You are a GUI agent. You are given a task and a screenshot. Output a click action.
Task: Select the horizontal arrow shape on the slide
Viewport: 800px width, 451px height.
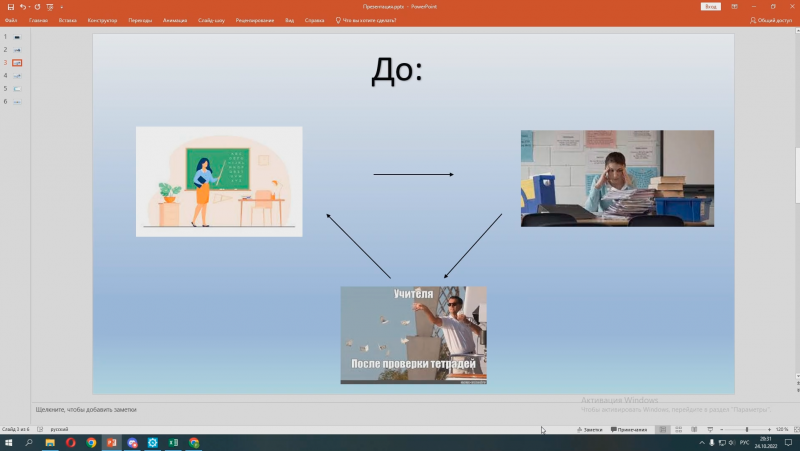point(413,174)
